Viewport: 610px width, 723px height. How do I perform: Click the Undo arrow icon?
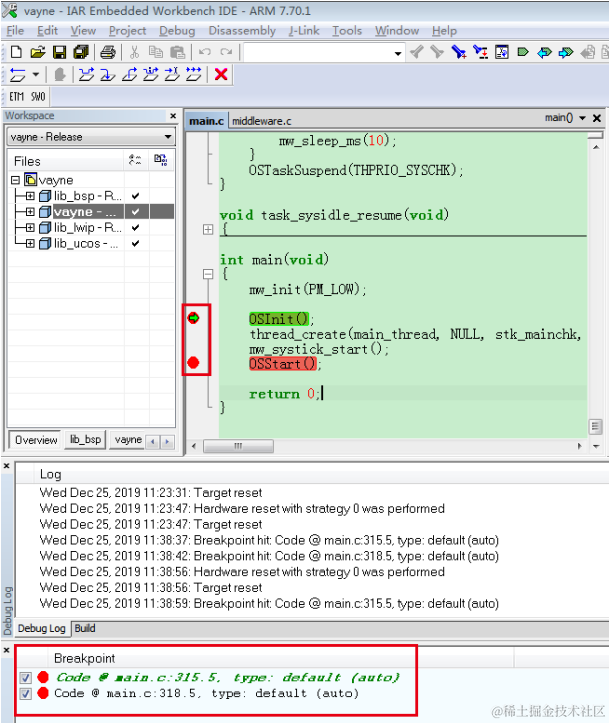(205, 52)
